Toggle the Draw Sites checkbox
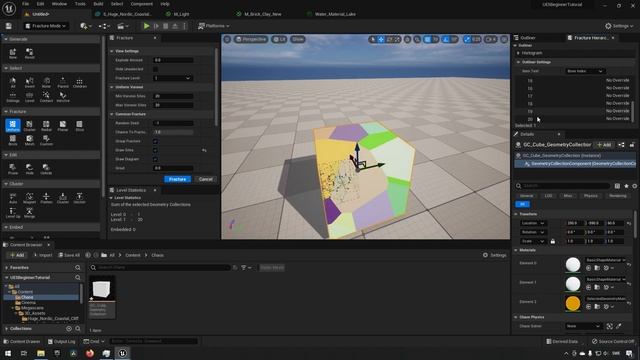 pyautogui.click(x=155, y=150)
